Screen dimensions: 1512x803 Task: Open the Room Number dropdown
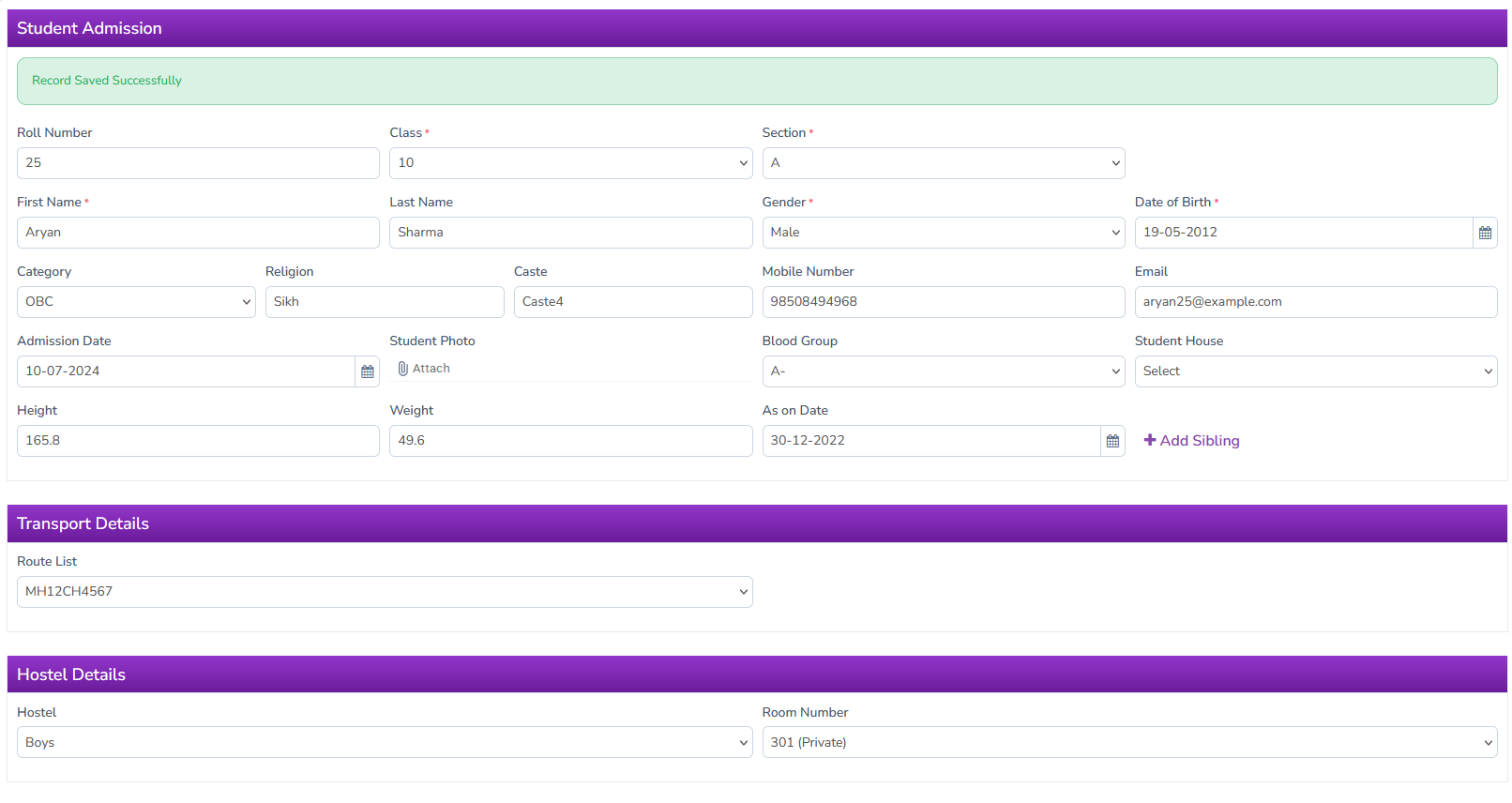coord(1129,742)
